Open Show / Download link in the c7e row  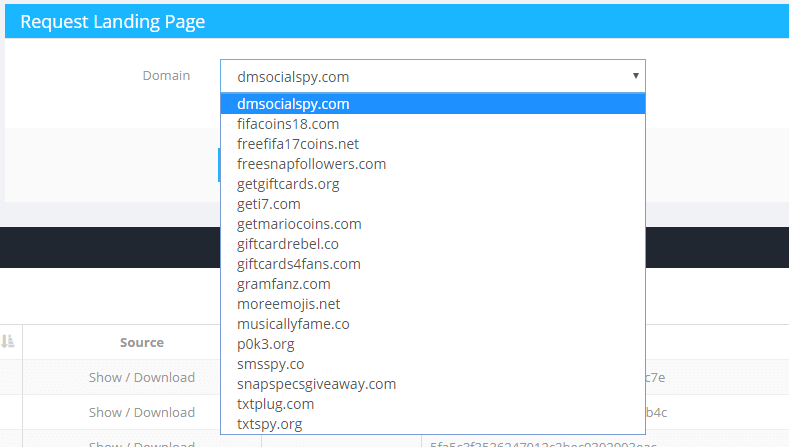click(x=142, y=377)
